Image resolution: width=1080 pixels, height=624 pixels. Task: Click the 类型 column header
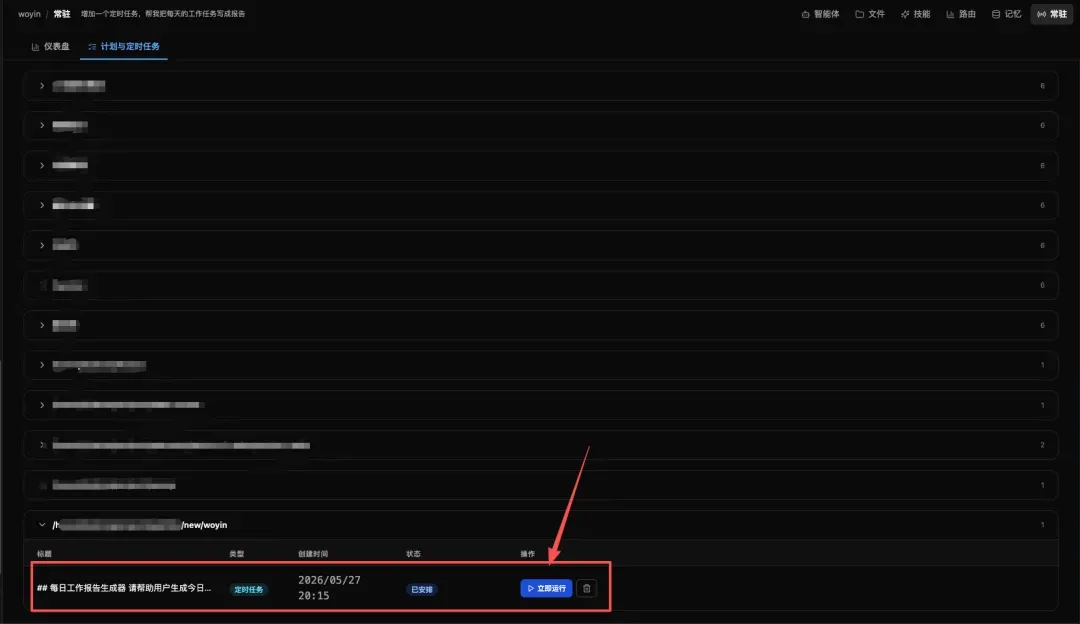coord(236,554)
